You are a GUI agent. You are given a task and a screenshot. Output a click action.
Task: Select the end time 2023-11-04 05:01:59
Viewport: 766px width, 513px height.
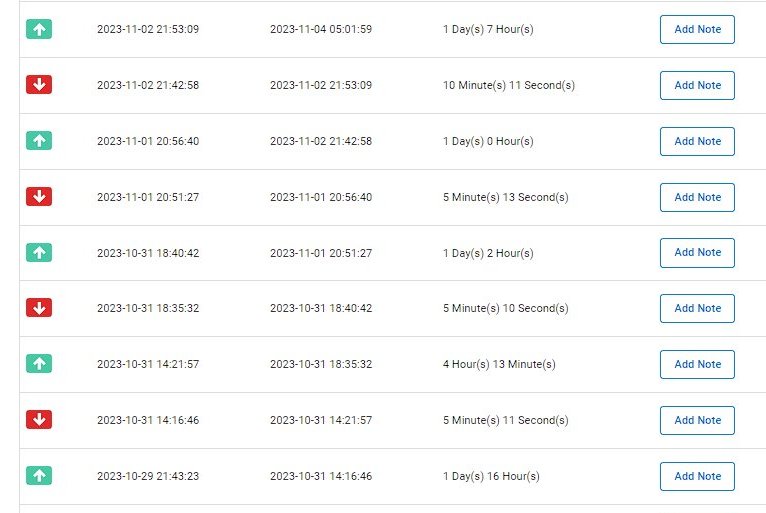[321, 29]
